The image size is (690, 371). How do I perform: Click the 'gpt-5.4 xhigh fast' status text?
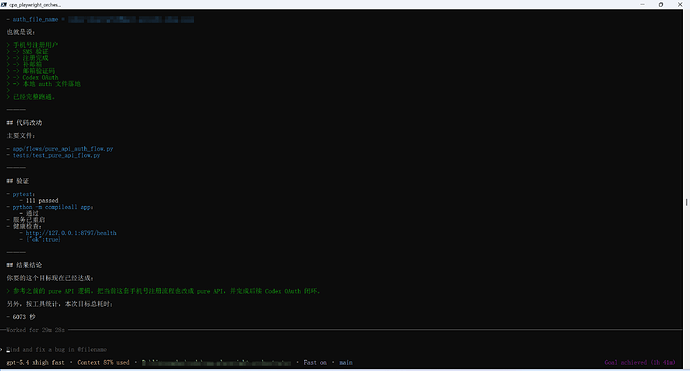point(35,363)
